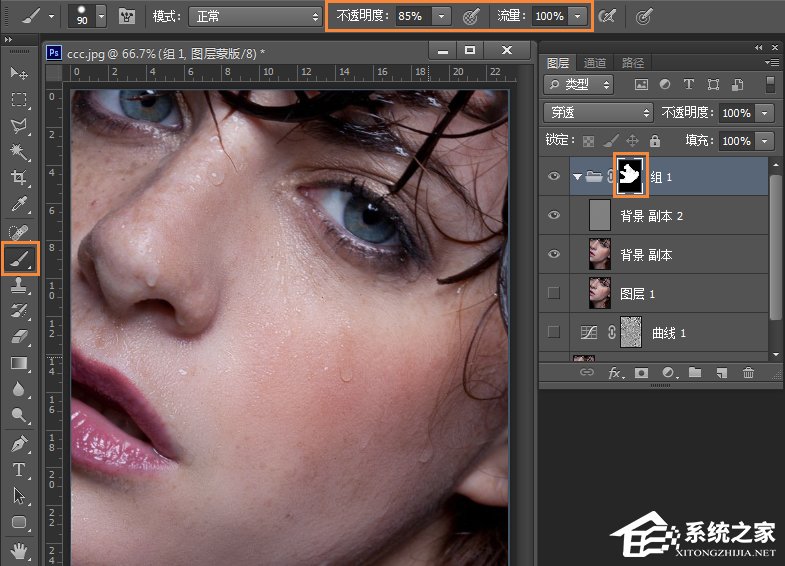Select the Brush tool in the toolbox

(x=19, y=258)
